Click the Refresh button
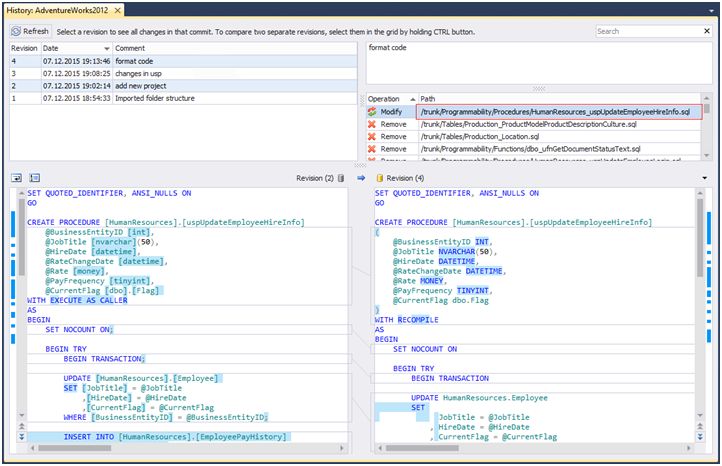The width and height of the screenshot is (722, 466). [30, 31]
